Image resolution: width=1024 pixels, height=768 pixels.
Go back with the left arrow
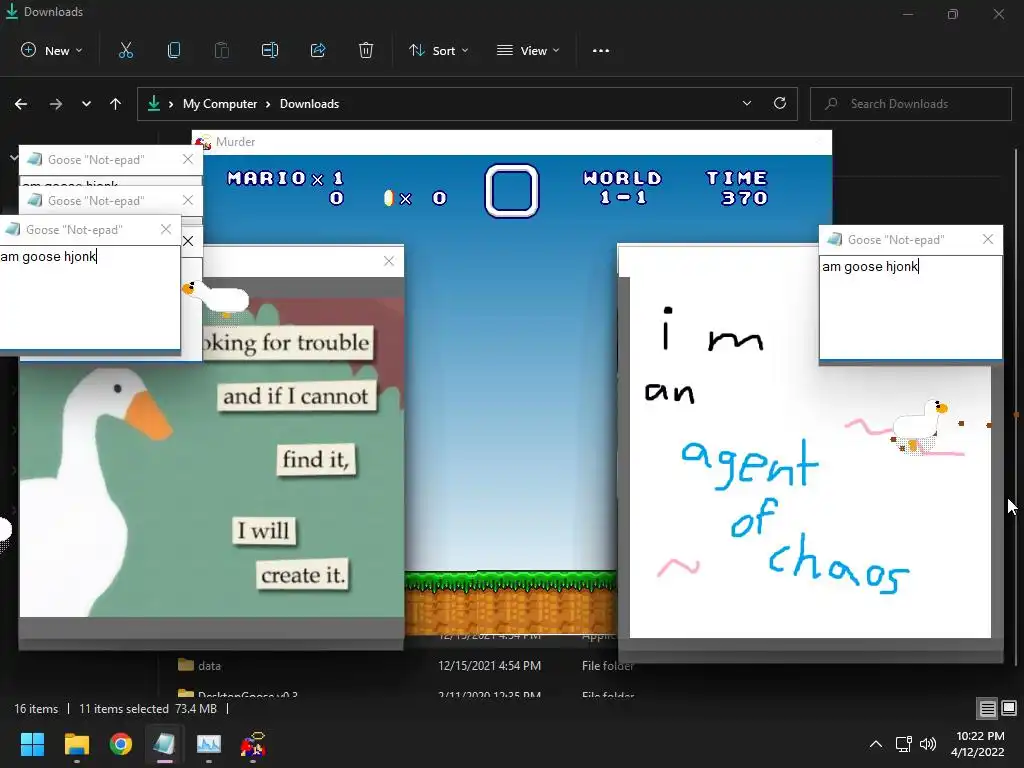[x=21, y=104]
